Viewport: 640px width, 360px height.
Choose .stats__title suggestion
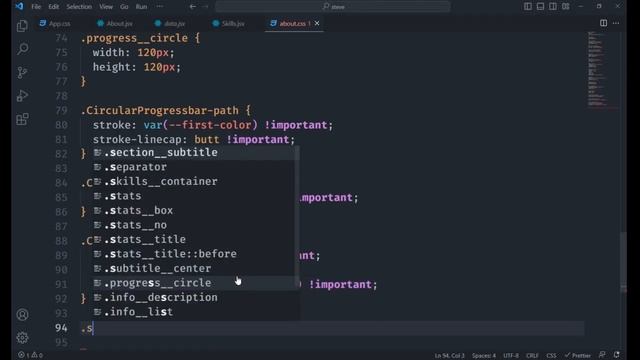point(194,239)
